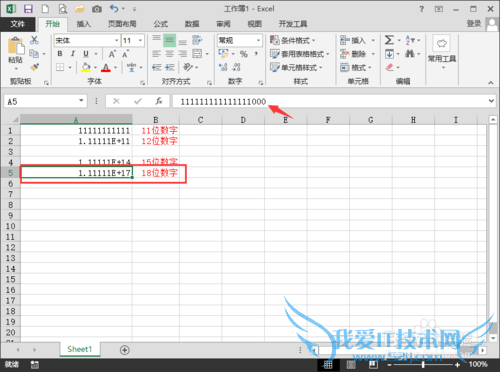Click the Save icon in quick access toolbar
Viewport: 500px width, 372px height.
(28, 9)
